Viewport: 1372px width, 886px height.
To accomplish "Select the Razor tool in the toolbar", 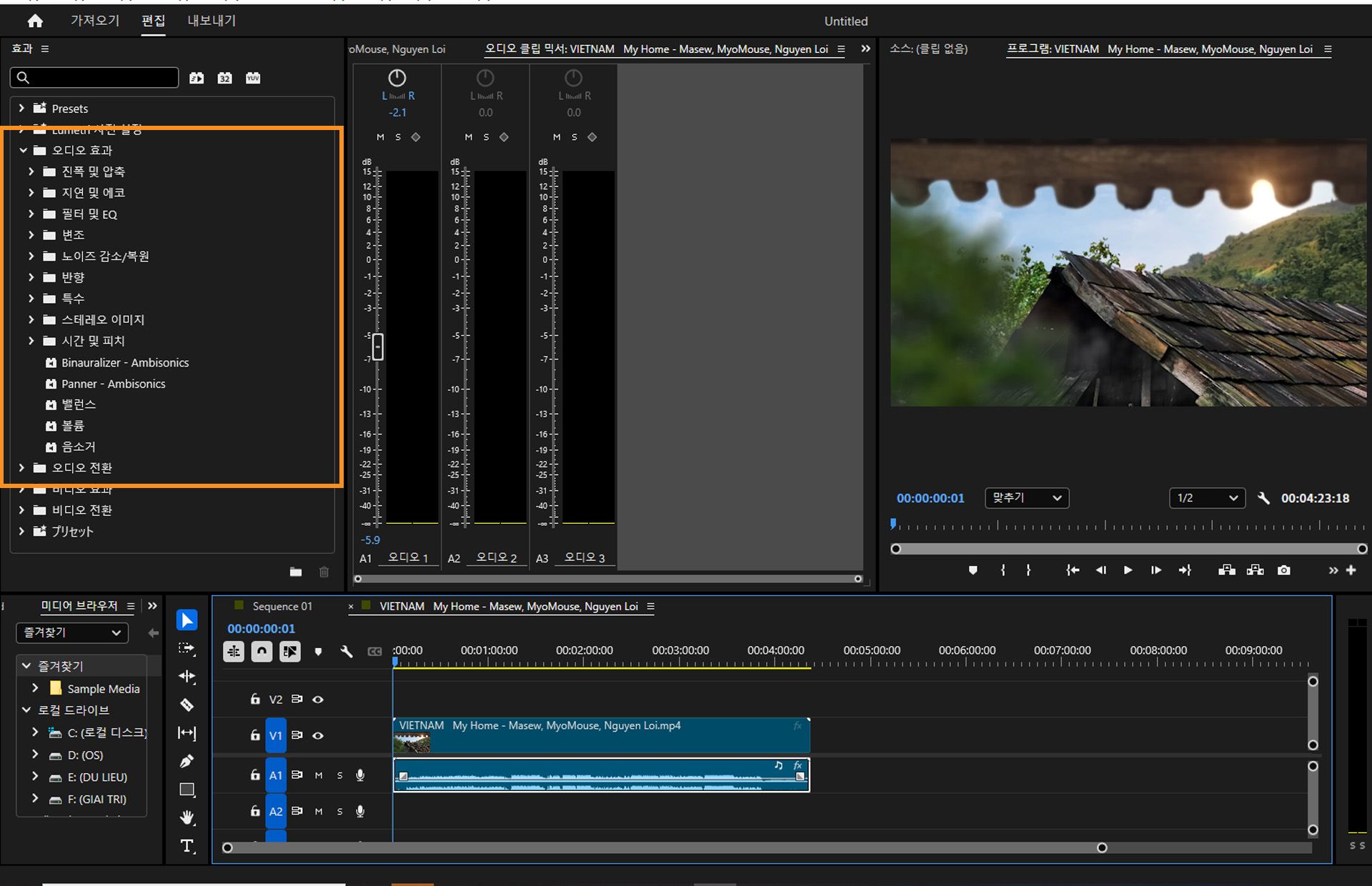I will point(187,705).
